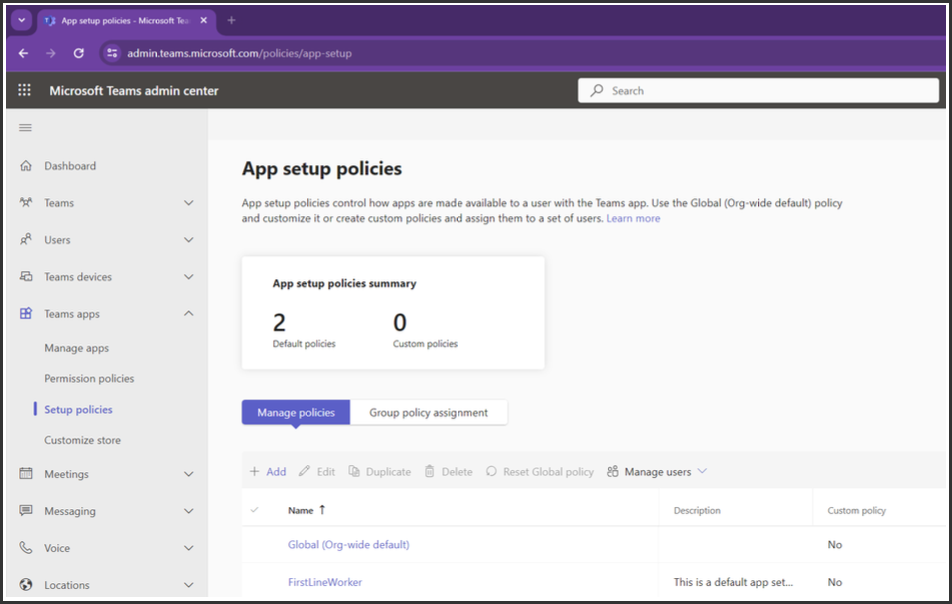The width and height of the screenshot is (952, 604).
Task: Click the Microsoft Teams admin center title
Action: point(134,90)
